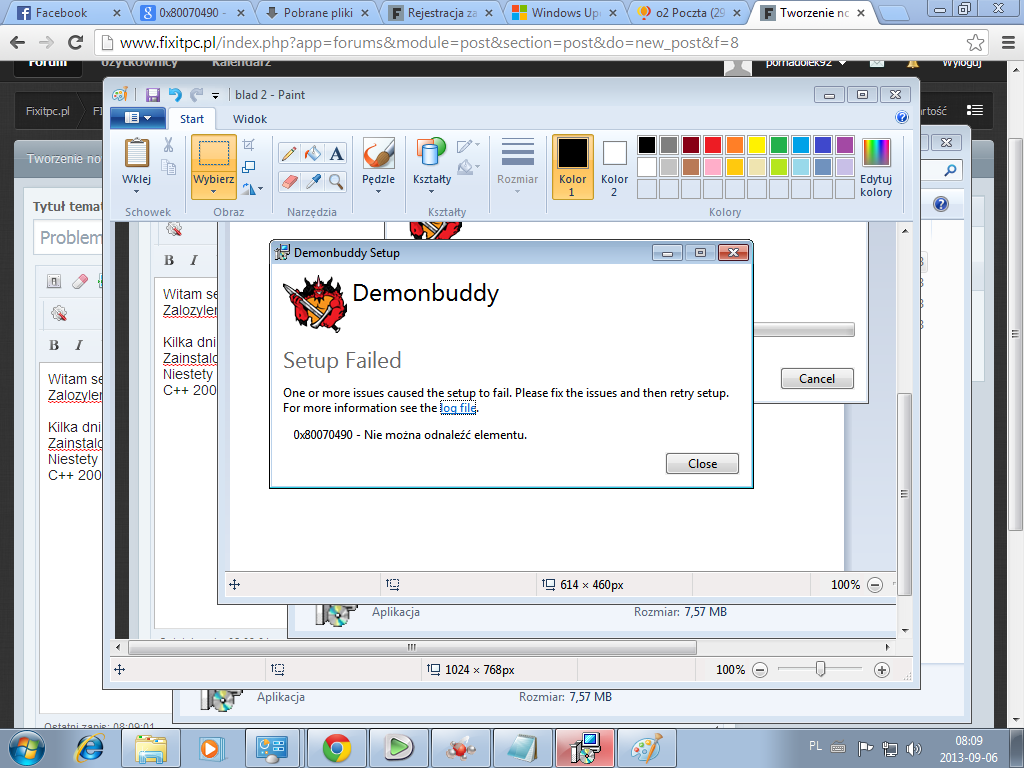Switch to the Rejestracja browser tab
Image resolution: width=1024 pixels, height=768 pixels.
[440, 12]
